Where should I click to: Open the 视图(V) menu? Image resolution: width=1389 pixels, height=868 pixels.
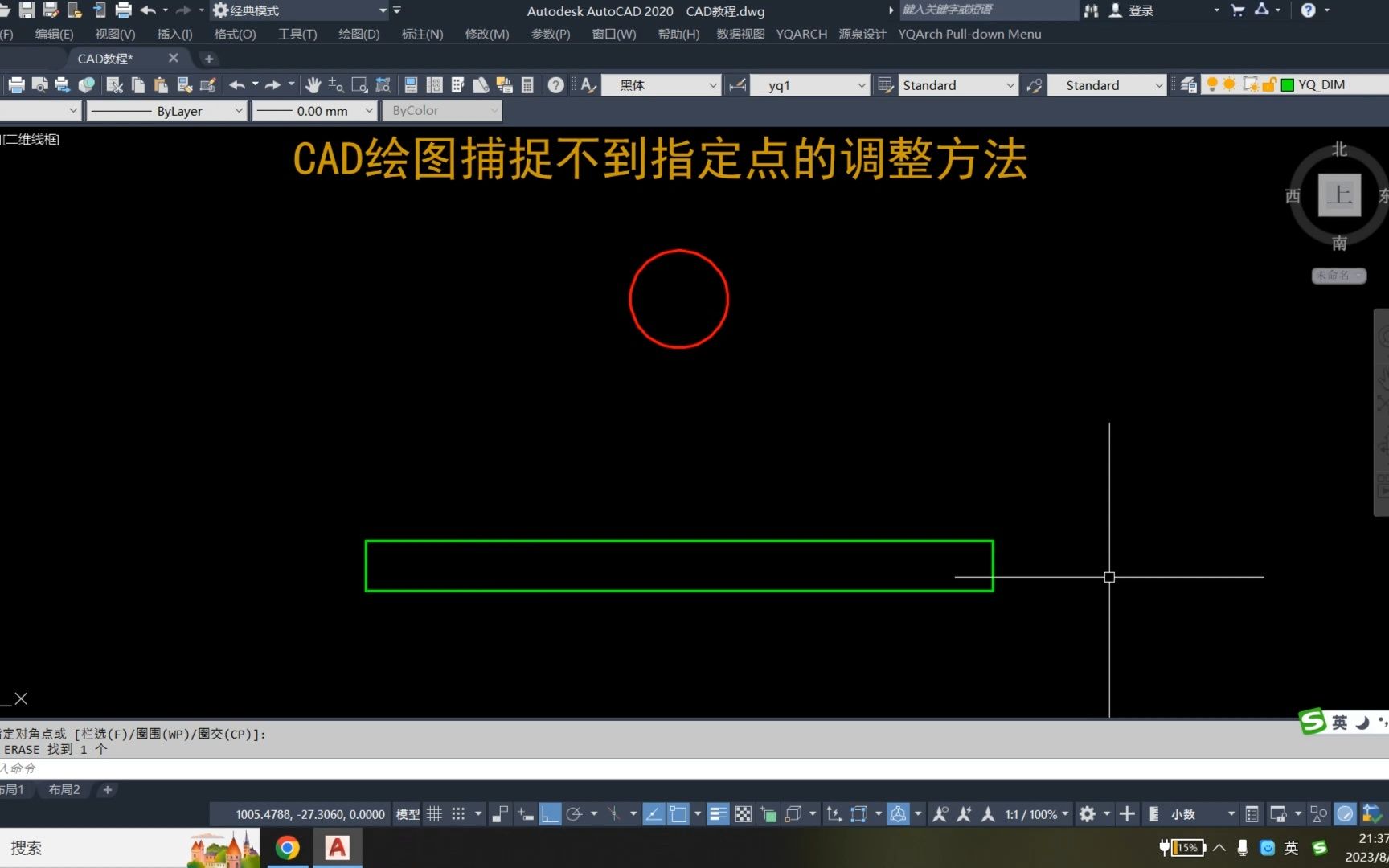115,34
